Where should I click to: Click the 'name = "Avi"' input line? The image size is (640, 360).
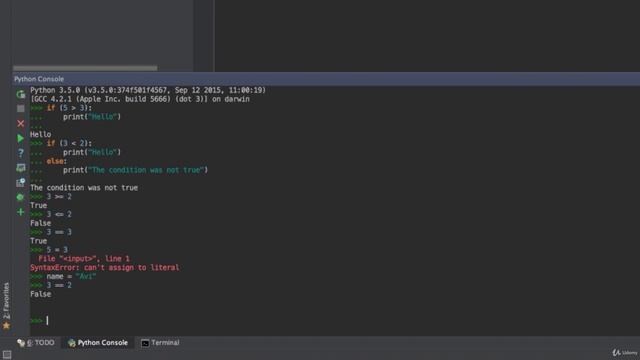click(71, 276)
